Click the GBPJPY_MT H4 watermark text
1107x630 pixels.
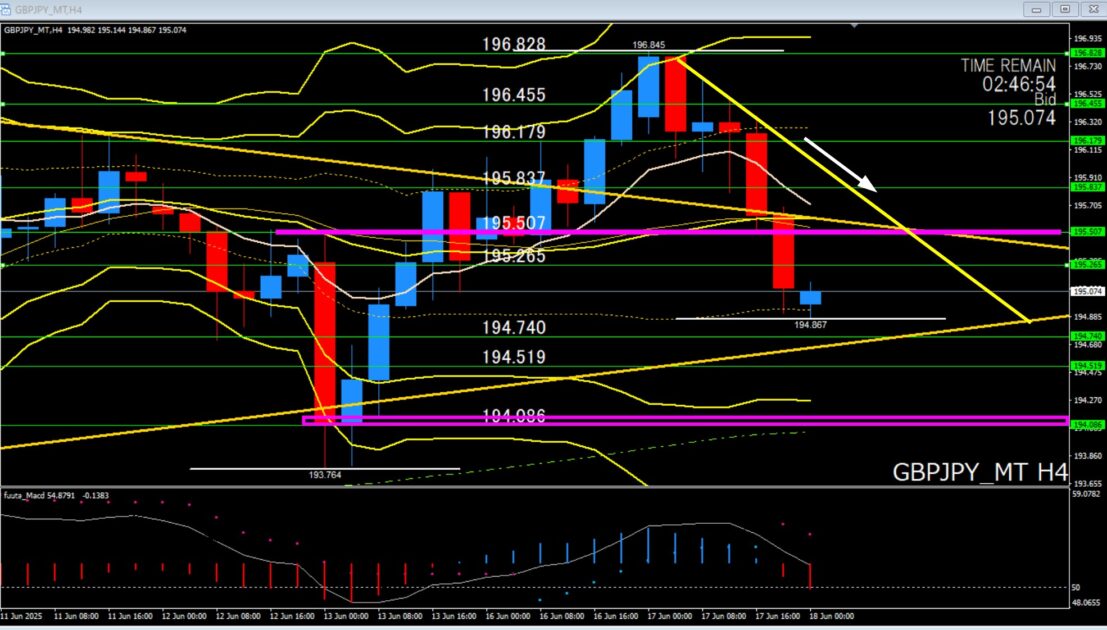[981, 472]
